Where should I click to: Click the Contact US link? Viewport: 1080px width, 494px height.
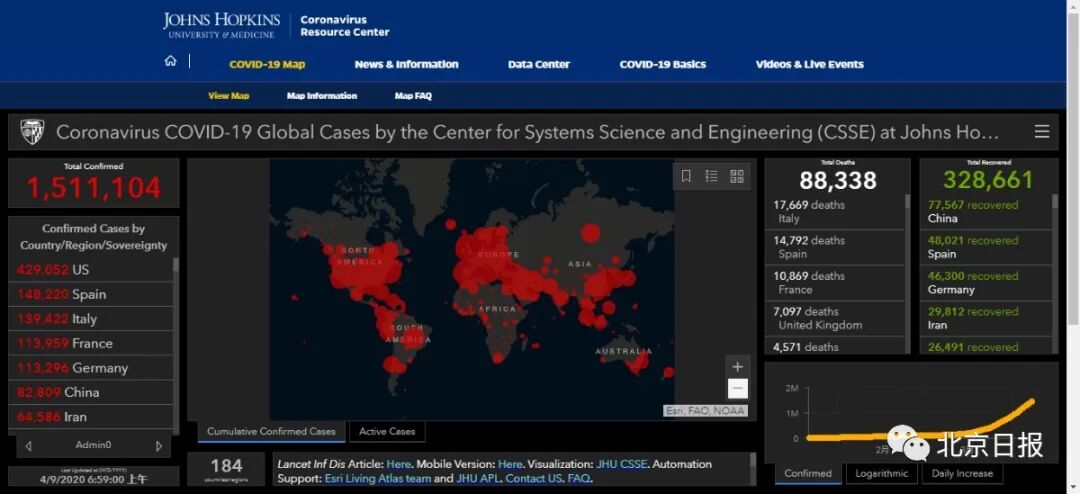pyautogui.click(x=534, y=478)
